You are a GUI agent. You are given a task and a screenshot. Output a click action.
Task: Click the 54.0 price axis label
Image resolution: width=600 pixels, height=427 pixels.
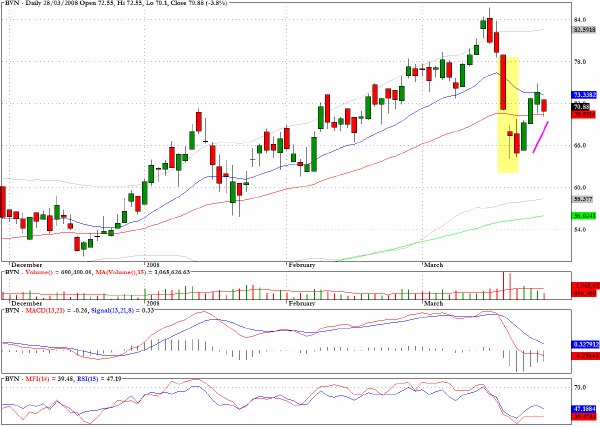tap(579, 230)
